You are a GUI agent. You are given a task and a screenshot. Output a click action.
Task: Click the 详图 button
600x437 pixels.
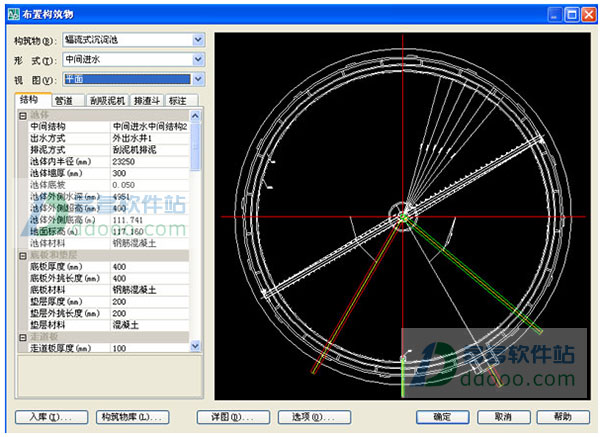click(x=233, y=417)
